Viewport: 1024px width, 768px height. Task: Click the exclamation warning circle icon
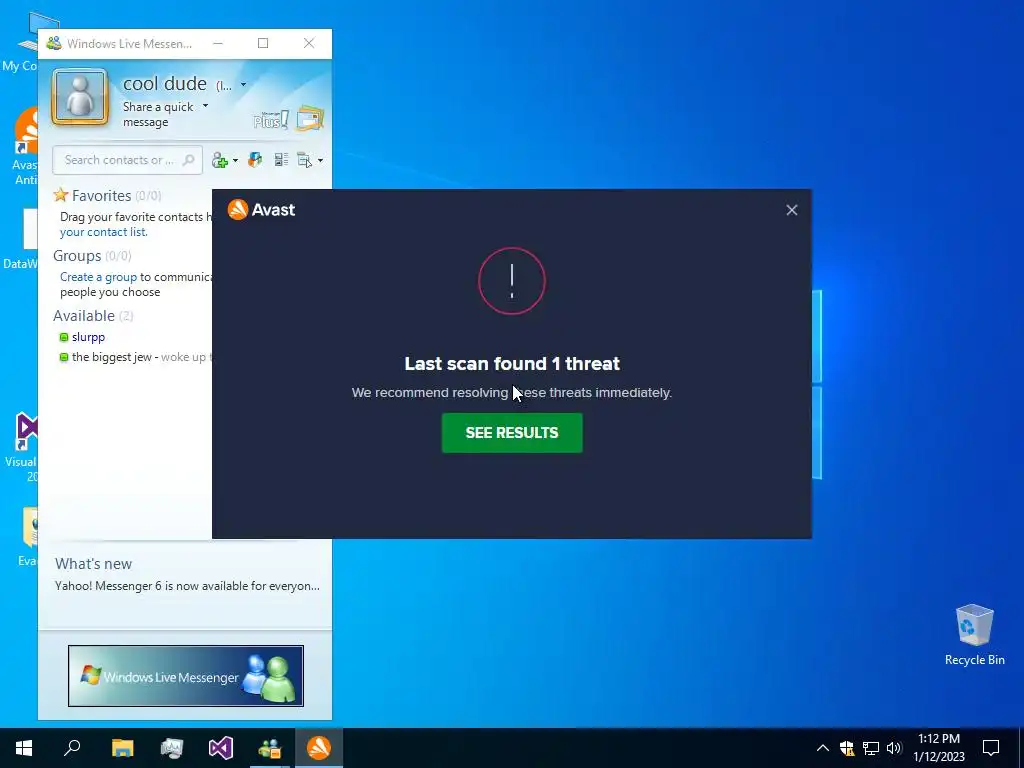[x=512, y=281]
